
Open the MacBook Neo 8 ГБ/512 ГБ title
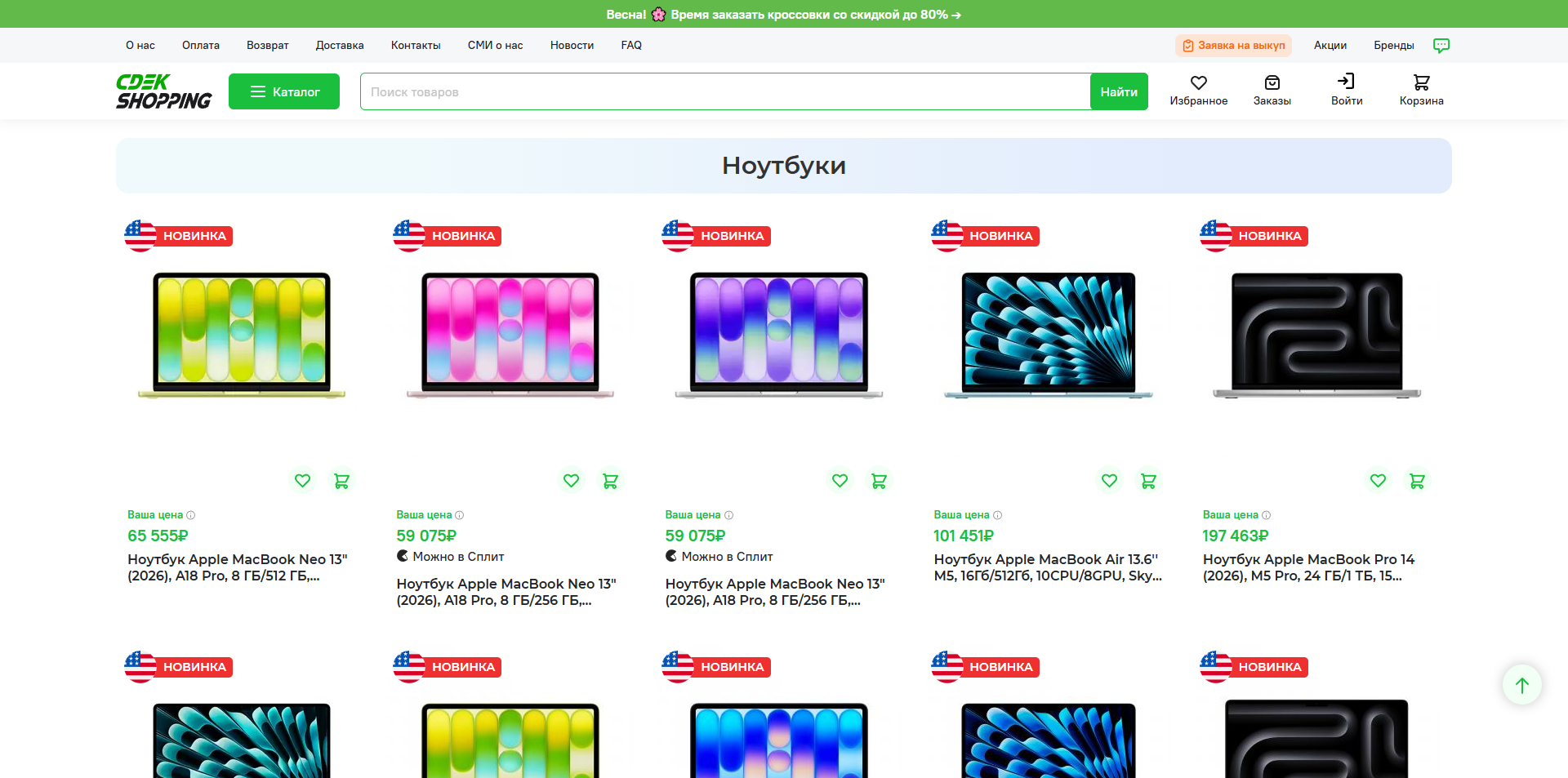pyautogui.click(x=238, y=567)
